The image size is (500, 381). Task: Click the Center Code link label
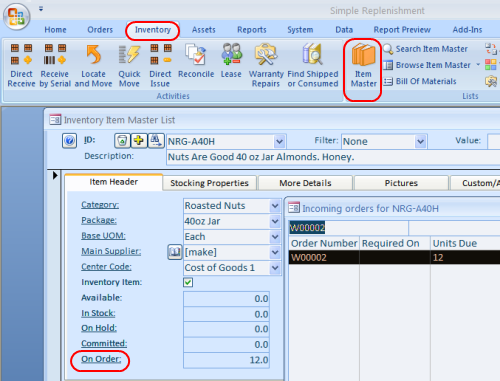(106, 267)
